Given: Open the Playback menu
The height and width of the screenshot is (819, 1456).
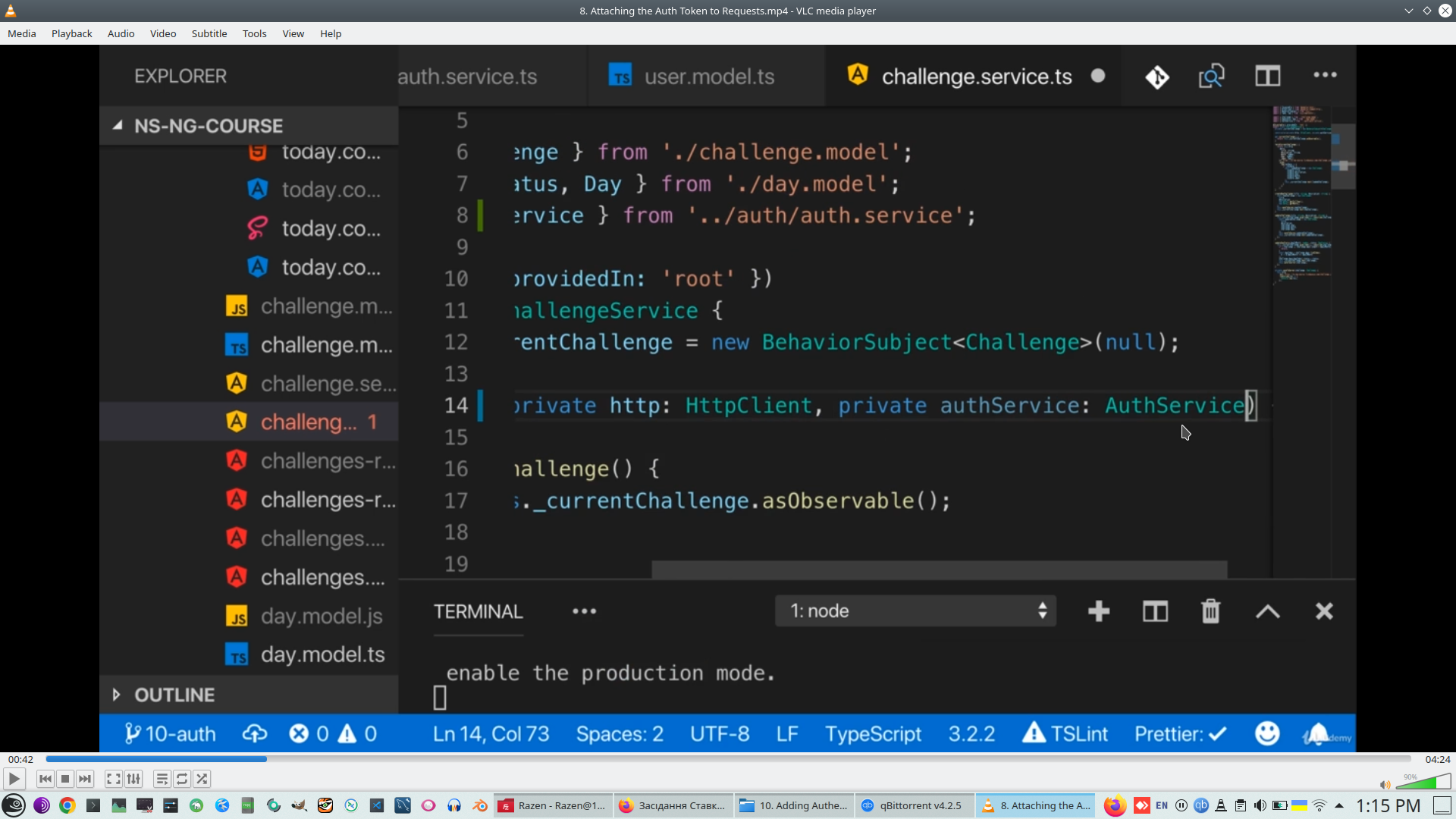Looking at the screenshot, I should pyautogui.click(x=71, y=33).
